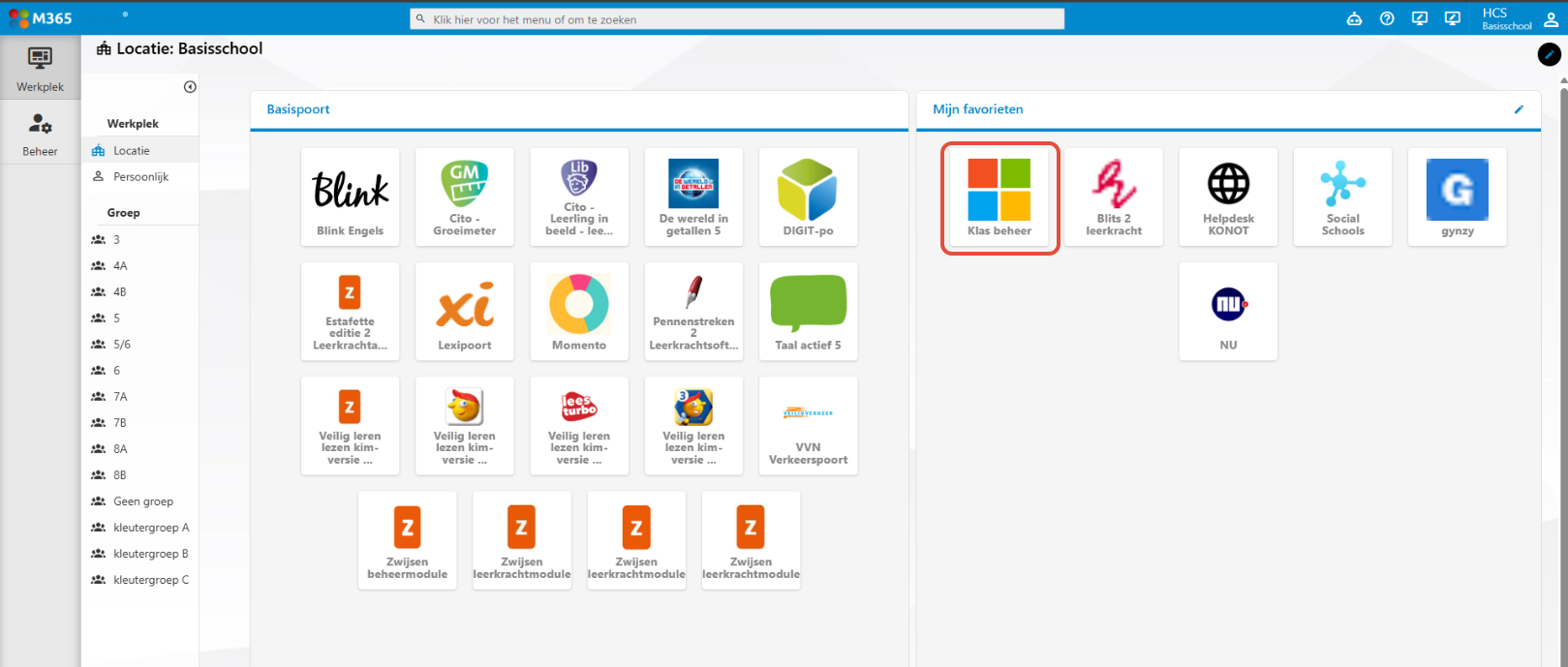
Task: Select Geen groep entry
Action: [139, 500]
